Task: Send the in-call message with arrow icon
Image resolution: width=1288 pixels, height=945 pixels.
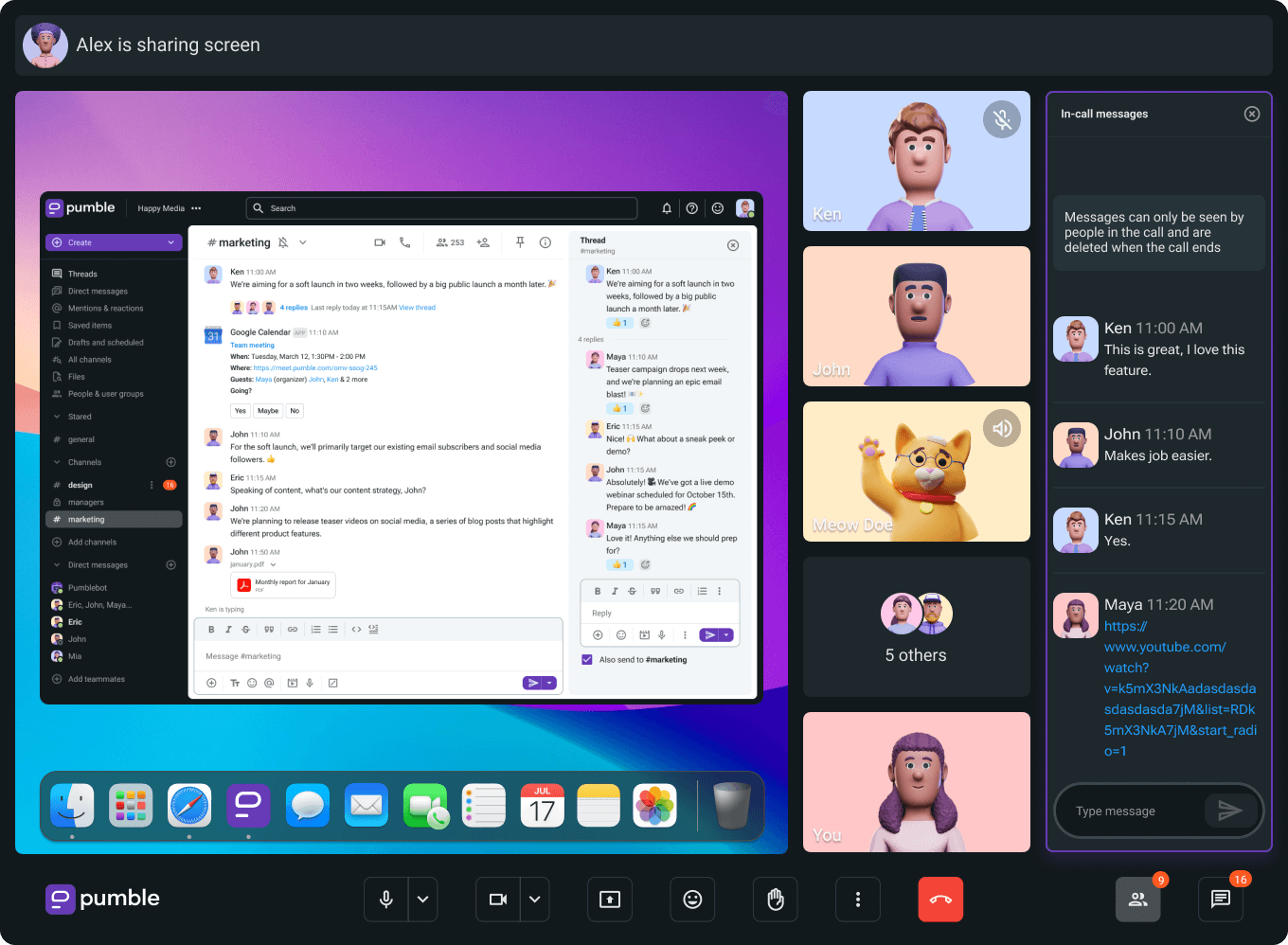Action: [x=1230, y=811]
